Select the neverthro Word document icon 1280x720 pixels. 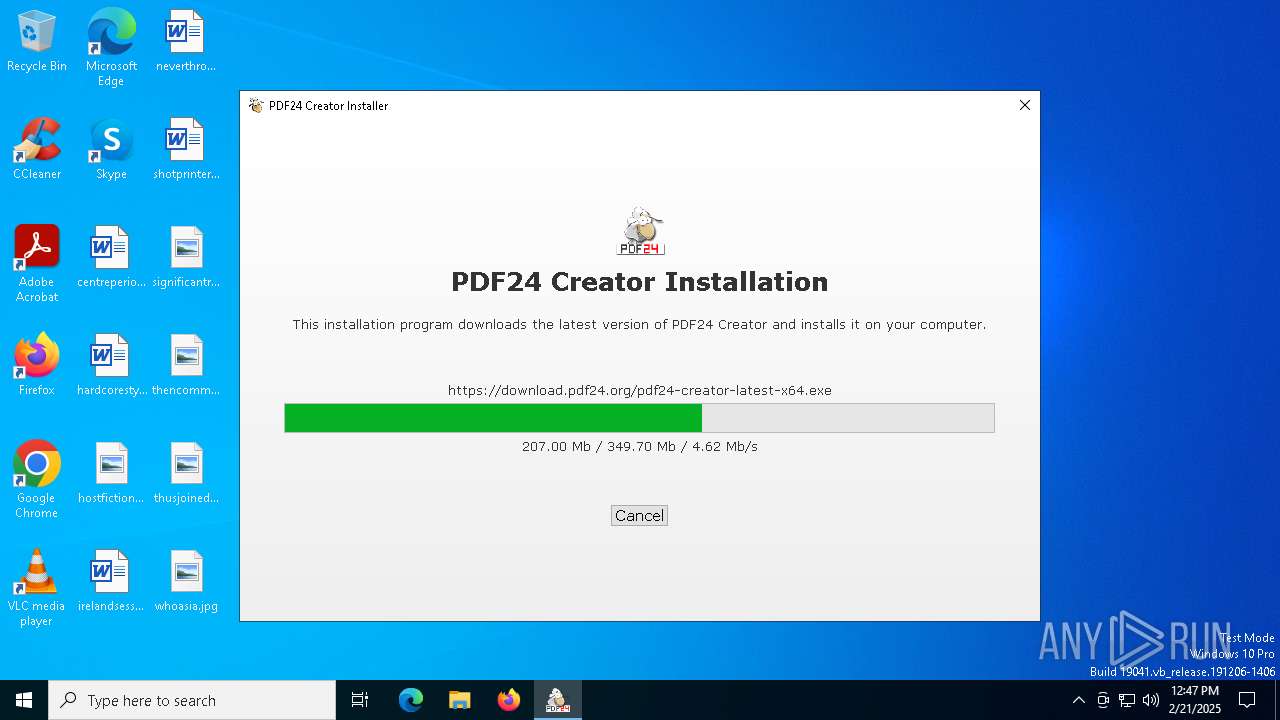pyautogui.click(x=186, y=42)
